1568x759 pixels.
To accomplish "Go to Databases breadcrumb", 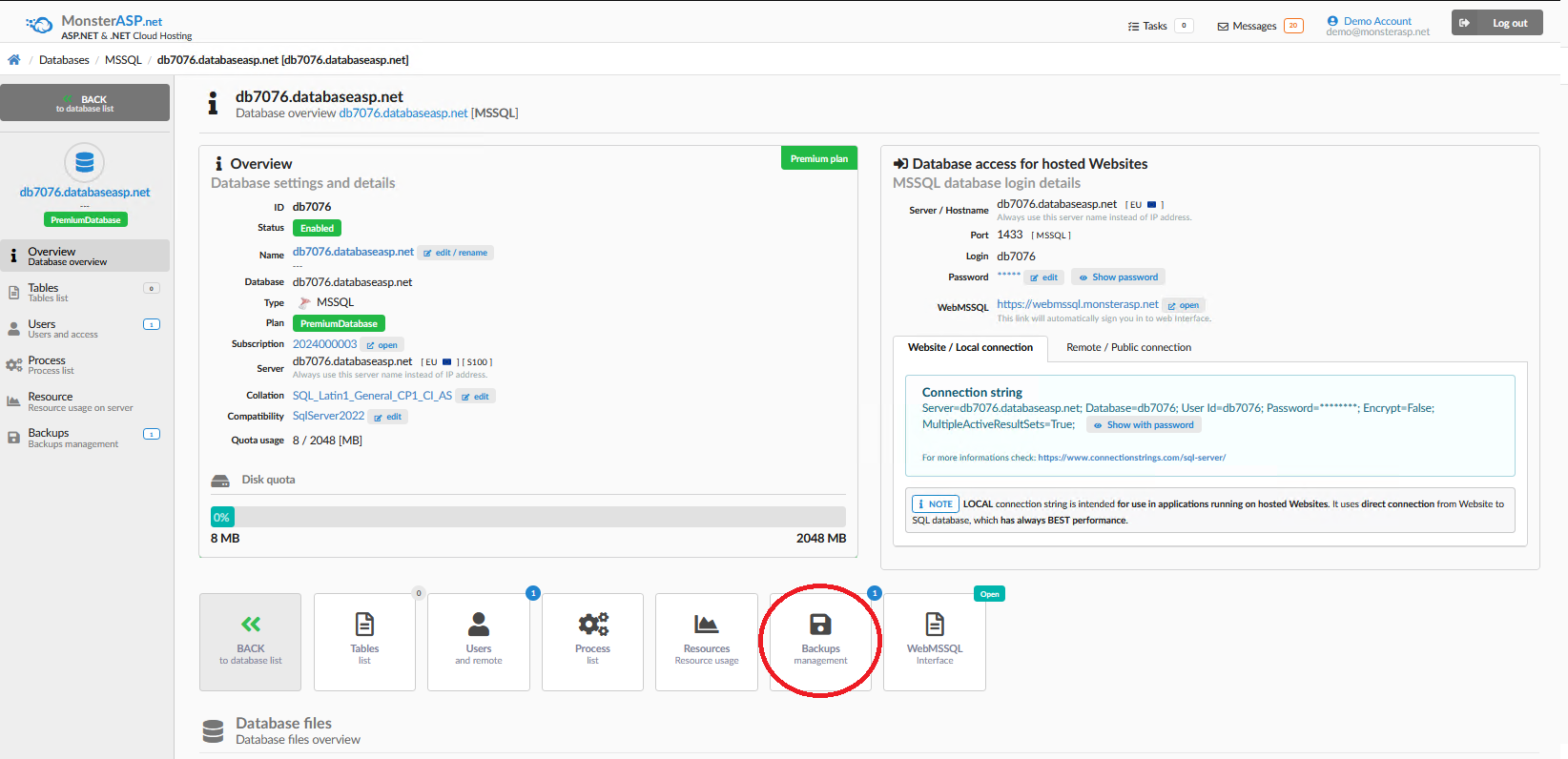I will pos(64,60).
